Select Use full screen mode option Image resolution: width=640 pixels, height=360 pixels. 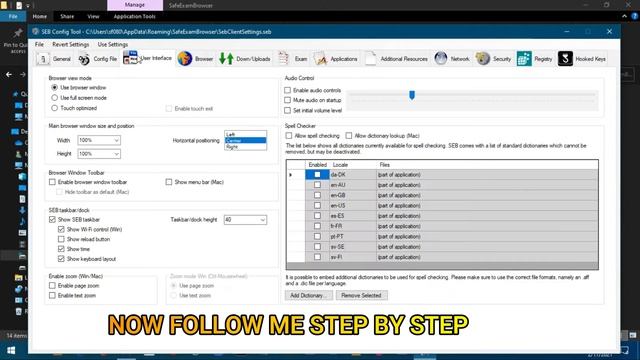pos(54,98)
